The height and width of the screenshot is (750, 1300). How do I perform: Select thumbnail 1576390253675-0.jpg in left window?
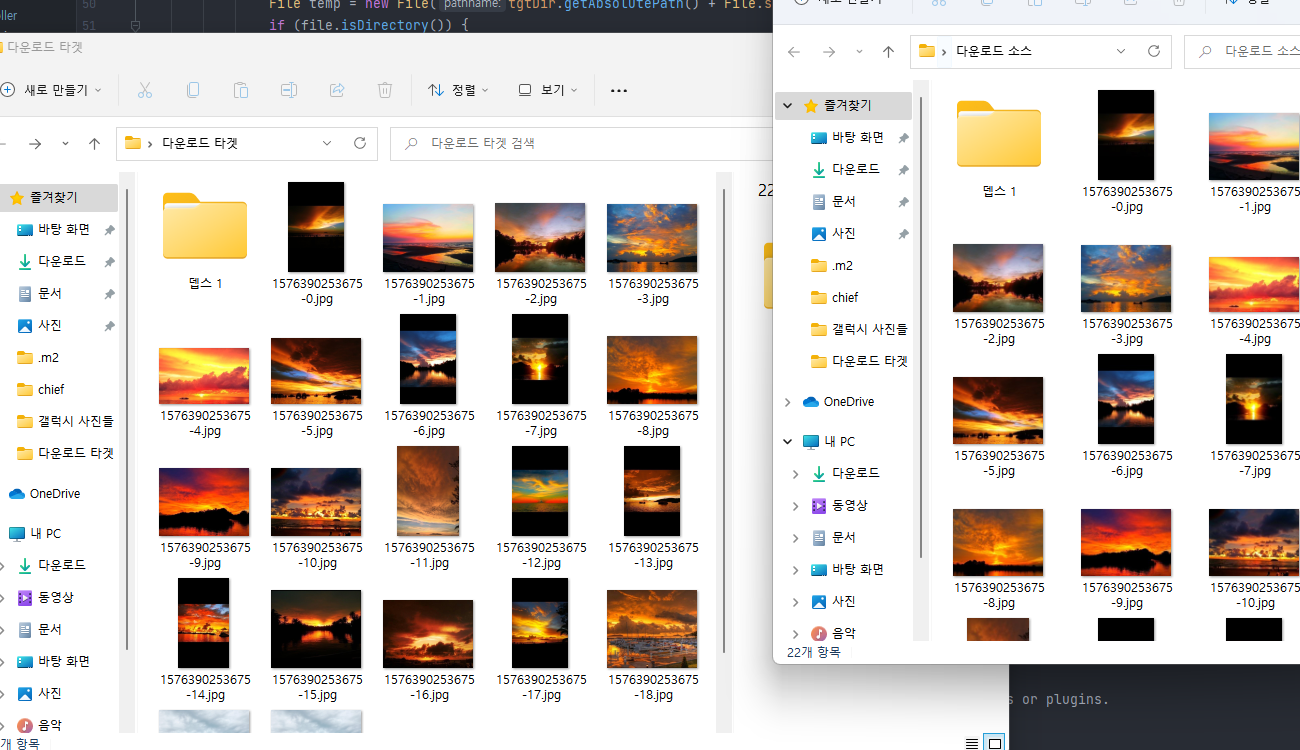pyautogui.click(x=316, y=227)
